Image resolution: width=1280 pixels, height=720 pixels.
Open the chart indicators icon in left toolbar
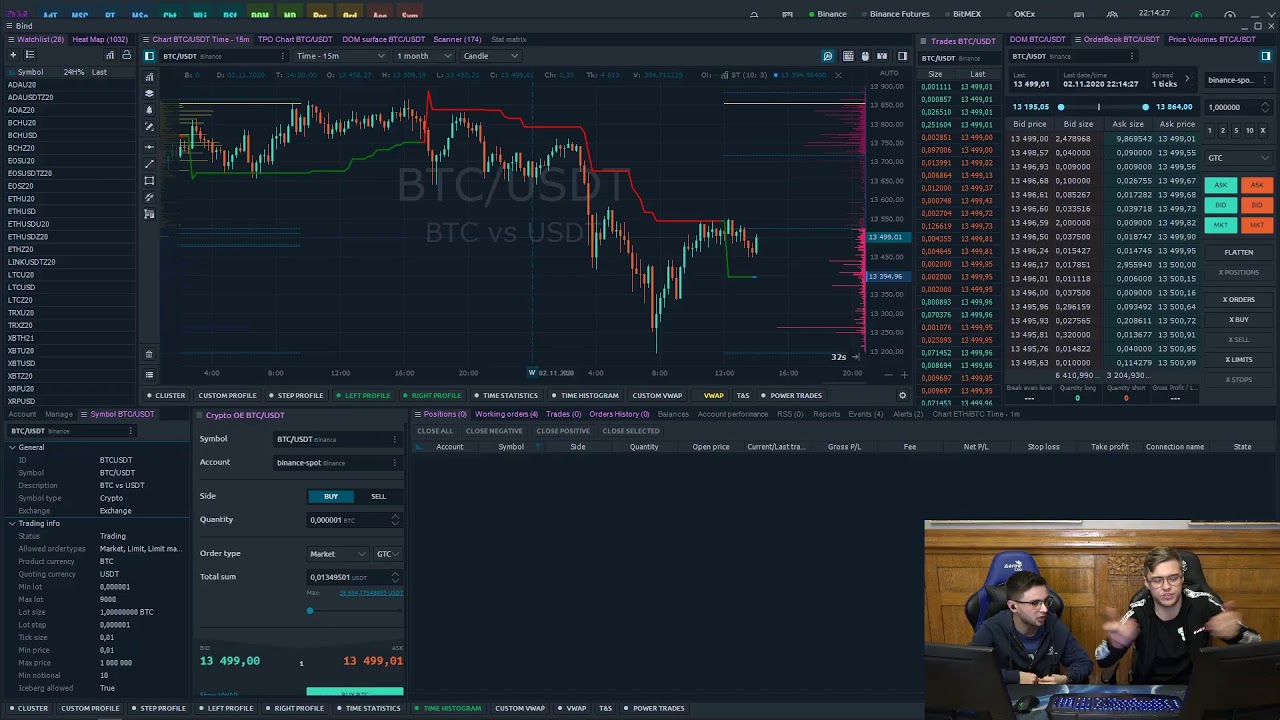pyautogui.click(x=149, y=77)
